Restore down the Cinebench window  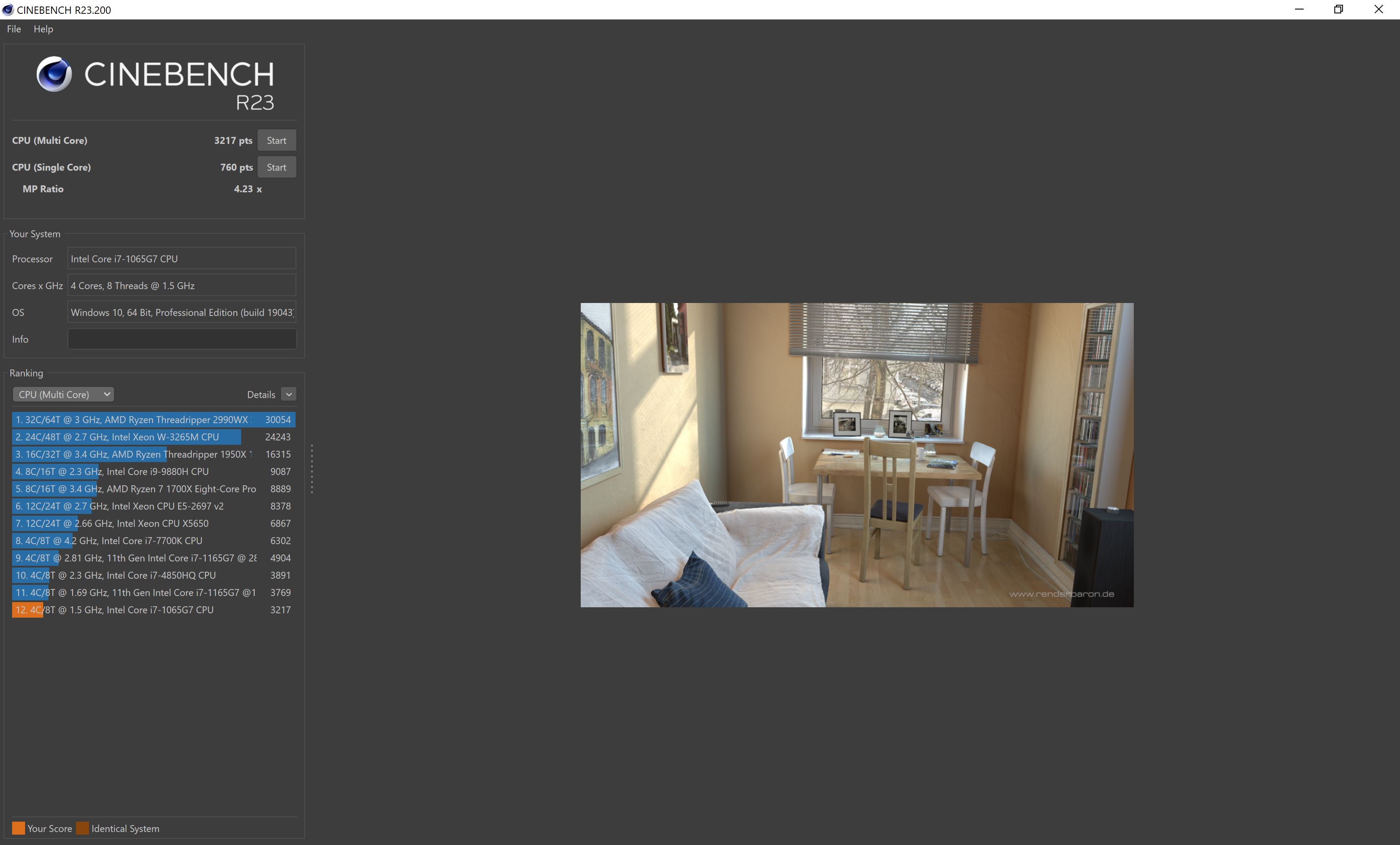click(1339, 10)
